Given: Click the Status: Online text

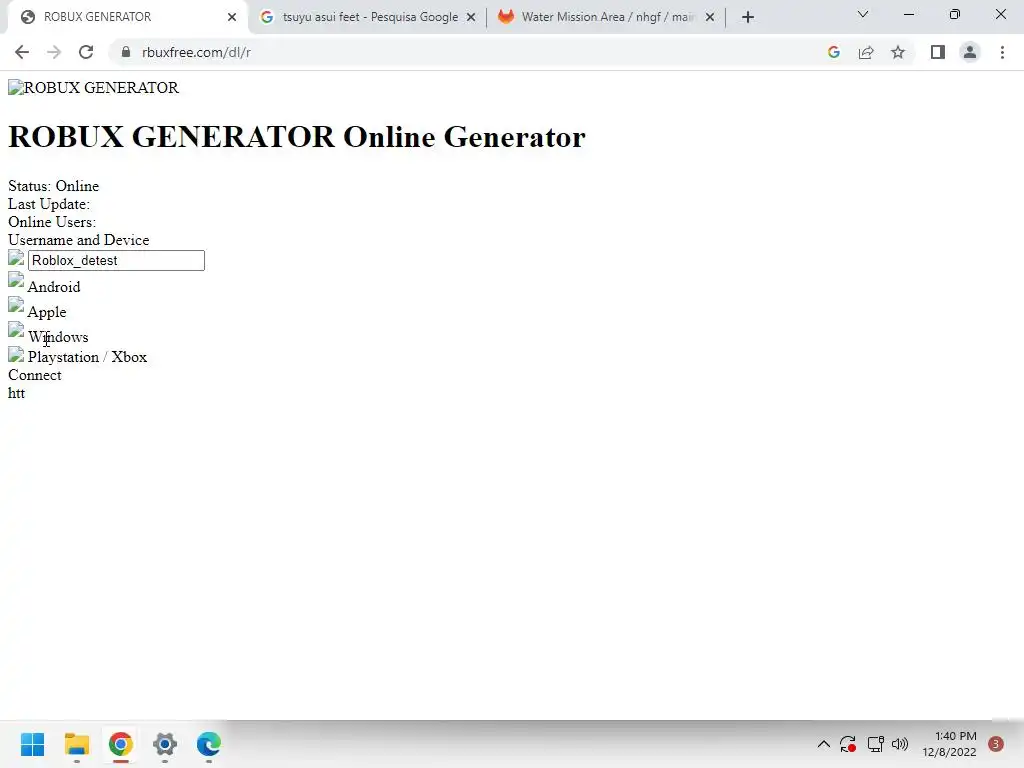Looking at the screenshot, I should tap(54, 186).
